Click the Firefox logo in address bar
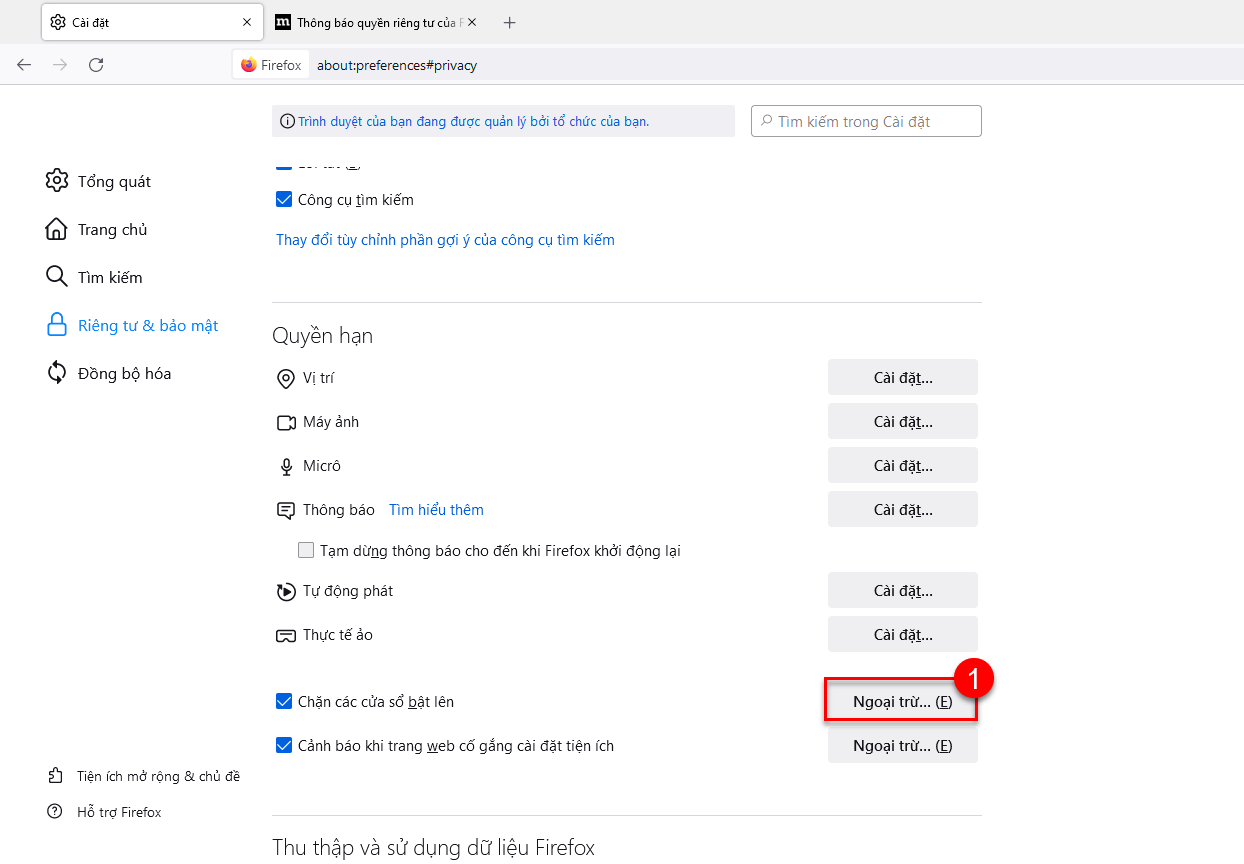This screenshot has width=1244, height=864. point(249,65)
